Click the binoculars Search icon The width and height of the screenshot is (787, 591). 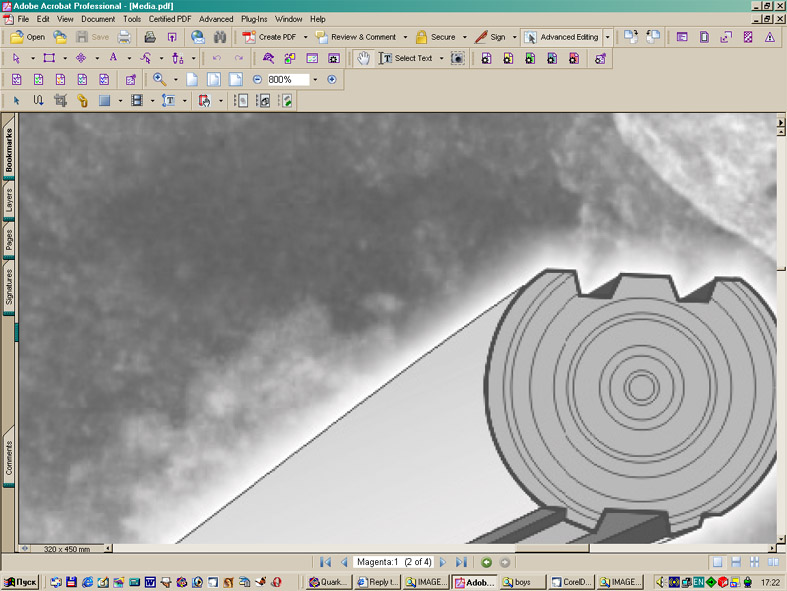pyautogui.click(x=219, y=37)
